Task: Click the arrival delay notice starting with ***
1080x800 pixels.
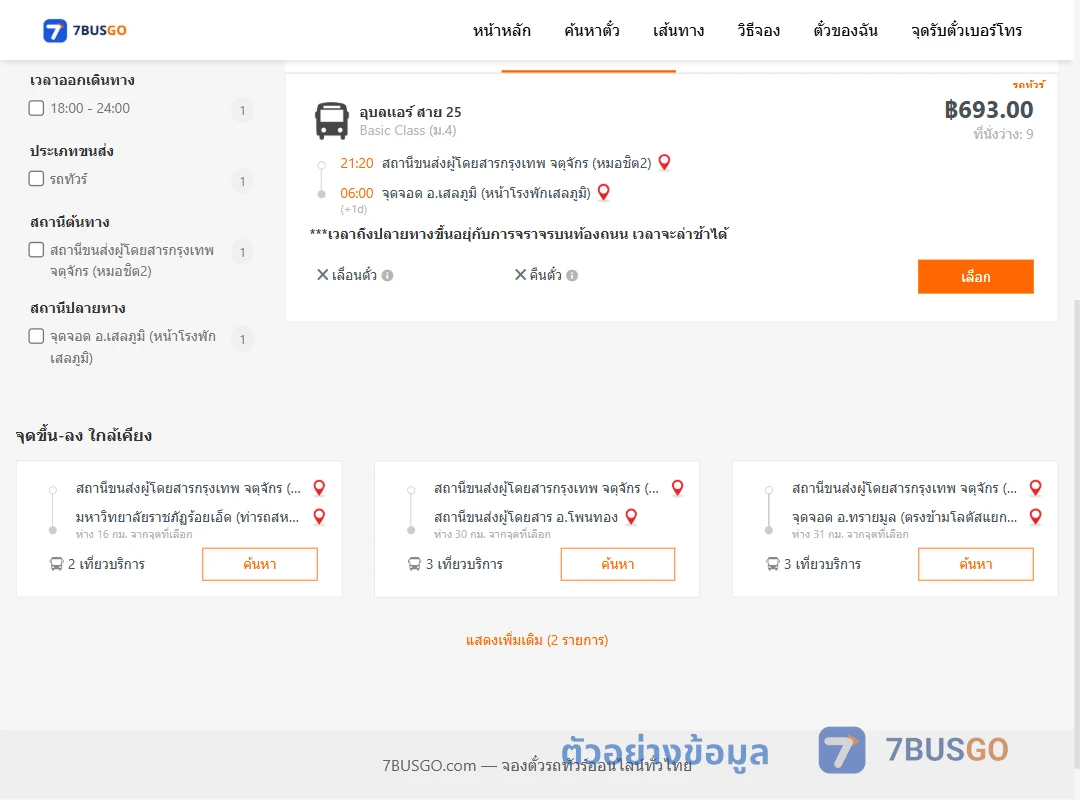Action: 519,234
